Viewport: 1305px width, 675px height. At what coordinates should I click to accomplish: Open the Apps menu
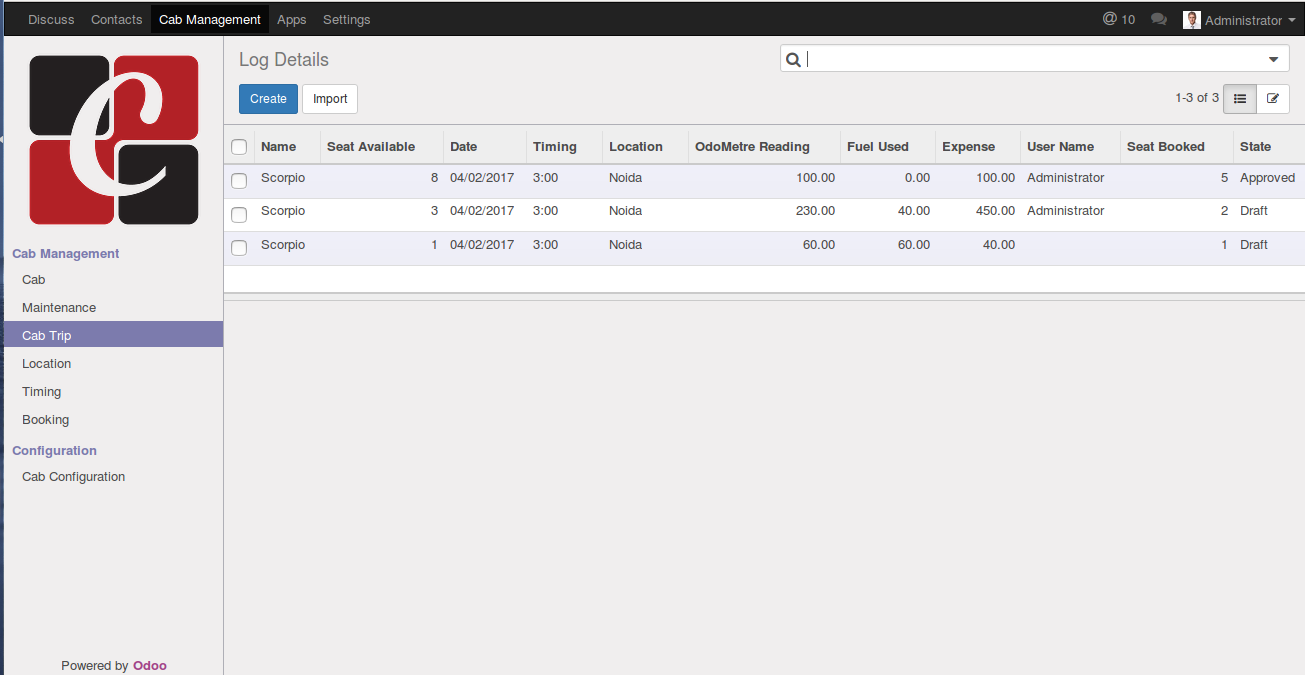(x=292, y=19)
